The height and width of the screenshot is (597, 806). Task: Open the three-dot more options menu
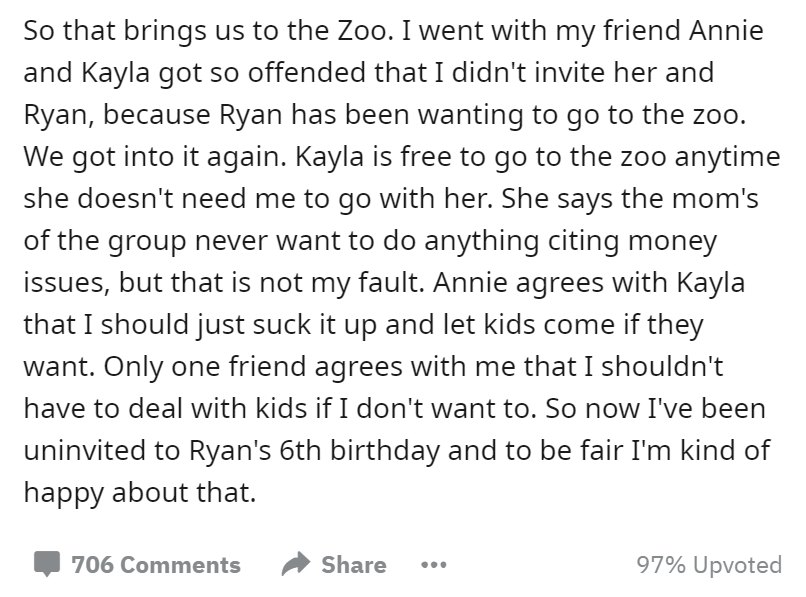(433, 565)
